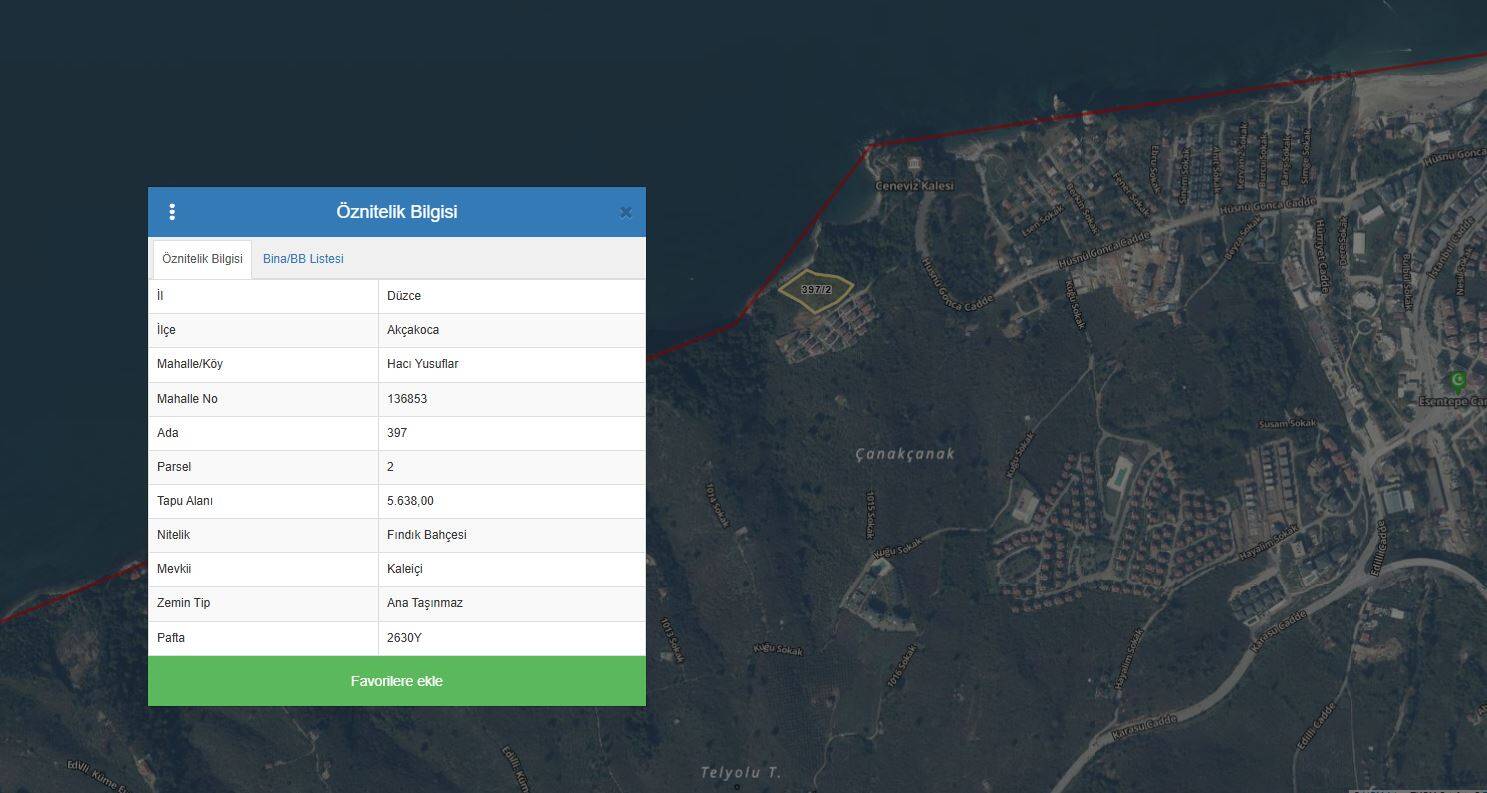Open the three-dot menu in panel header
Screen dimensions: 1487x793
[x=172, y=212]
